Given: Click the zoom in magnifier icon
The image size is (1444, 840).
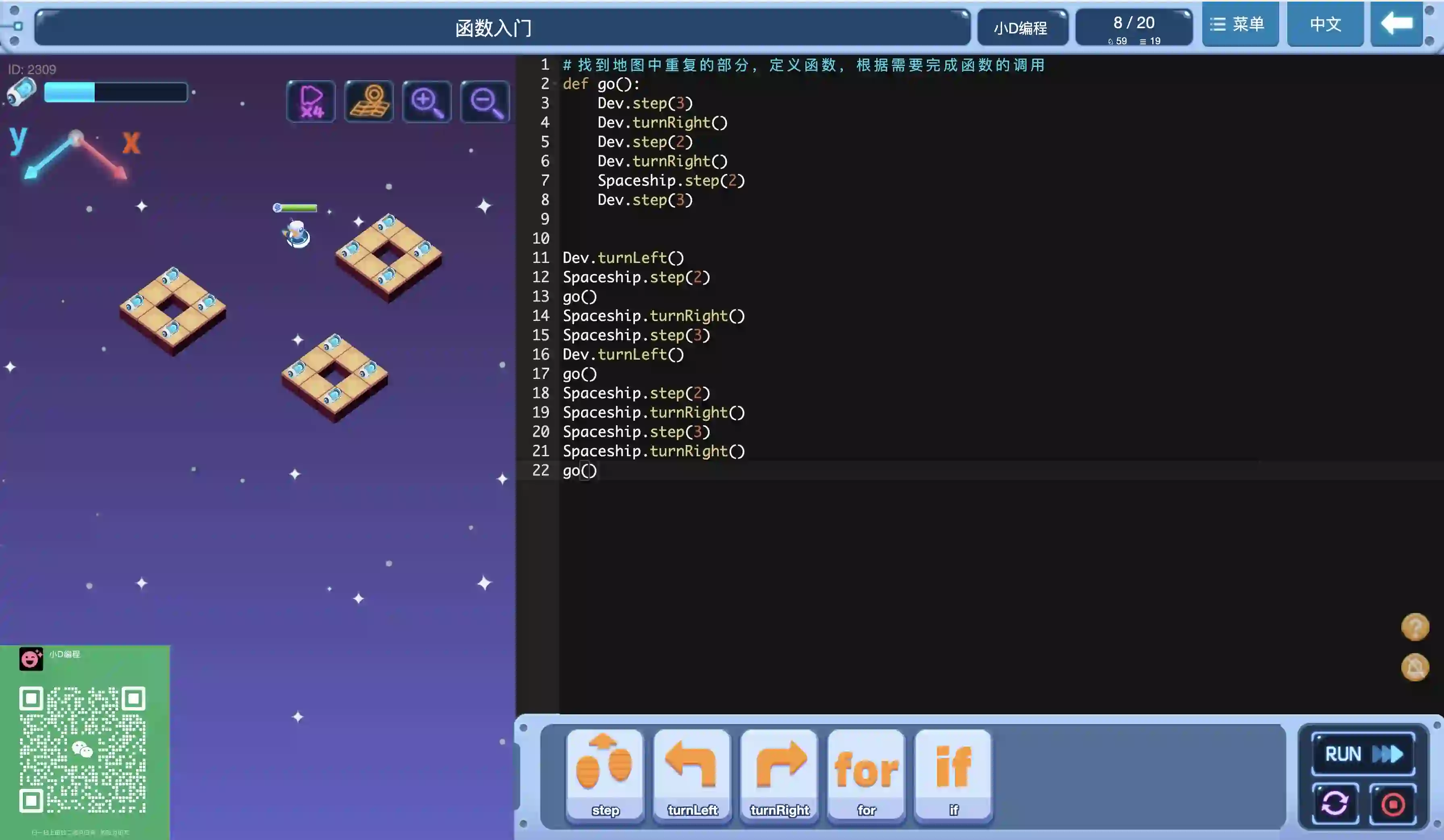Looking at the screenshot, I should pos(427,102).
